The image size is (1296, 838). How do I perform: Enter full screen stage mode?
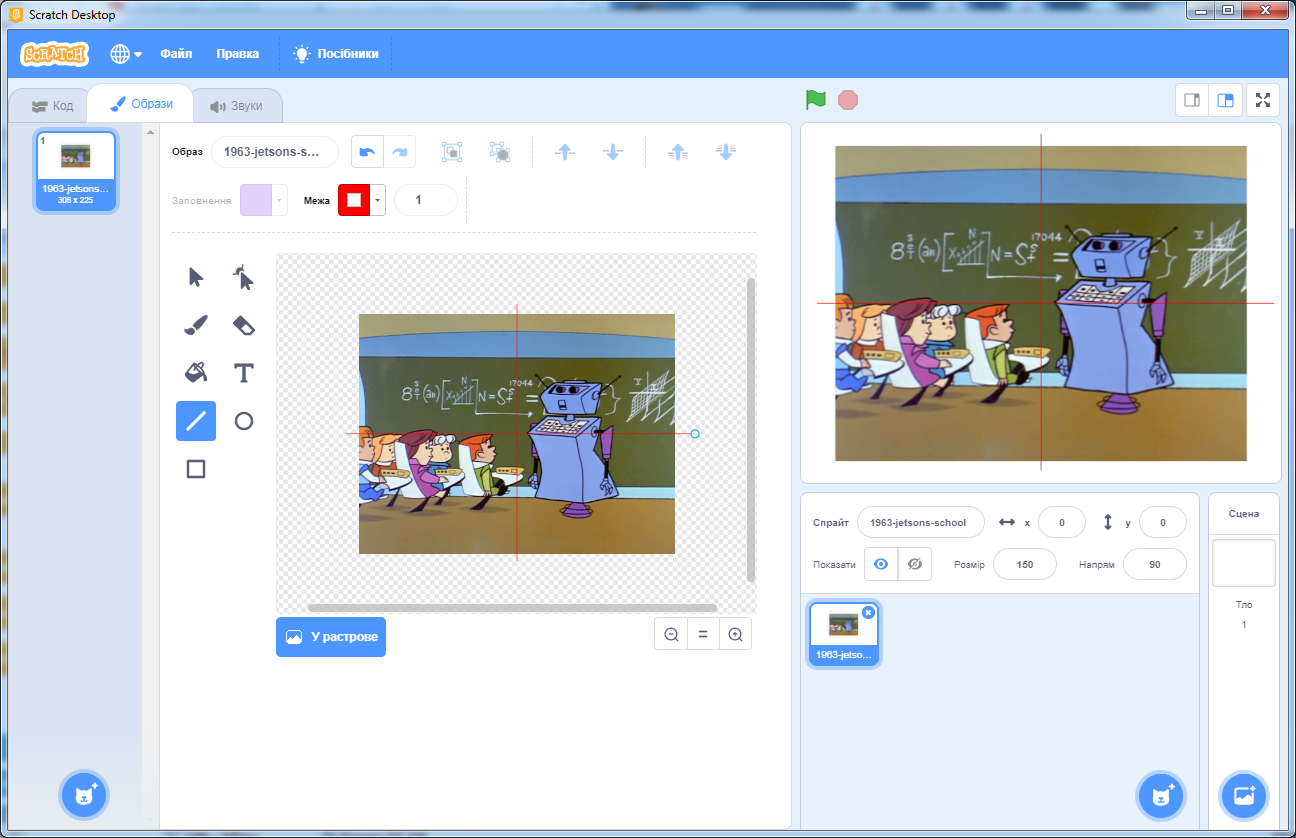click(x=1263, y=100)
